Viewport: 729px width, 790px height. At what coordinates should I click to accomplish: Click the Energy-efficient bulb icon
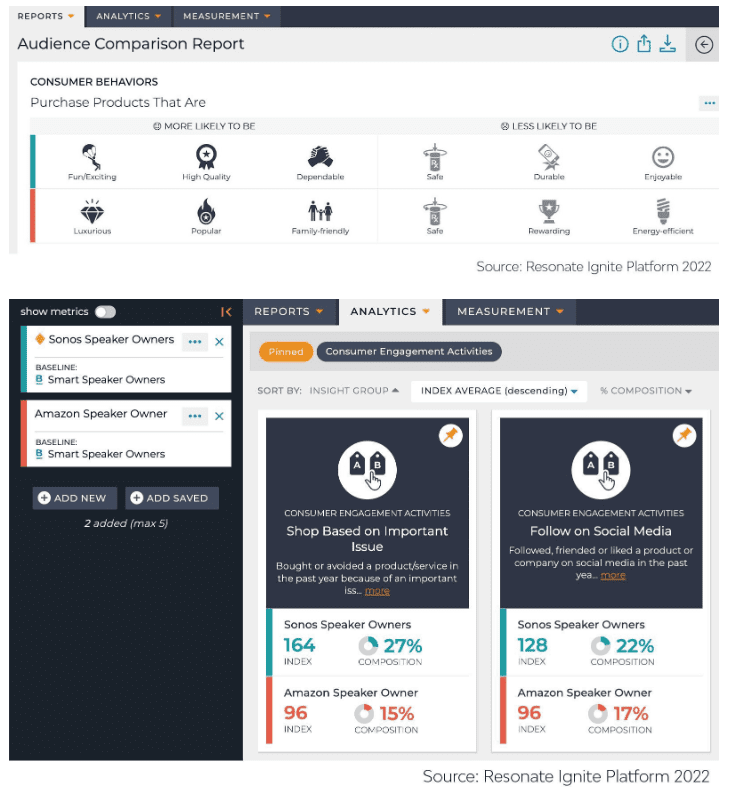[663, 211]
